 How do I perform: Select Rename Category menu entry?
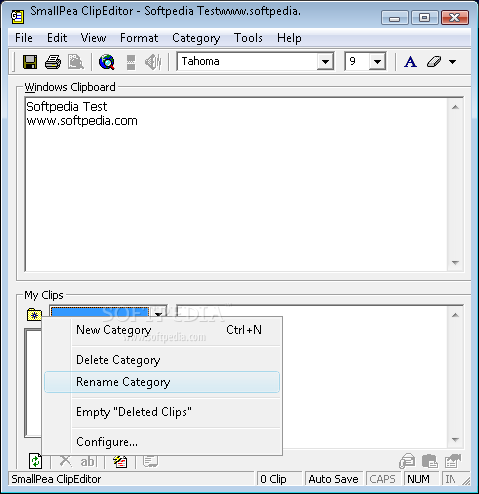162,382
